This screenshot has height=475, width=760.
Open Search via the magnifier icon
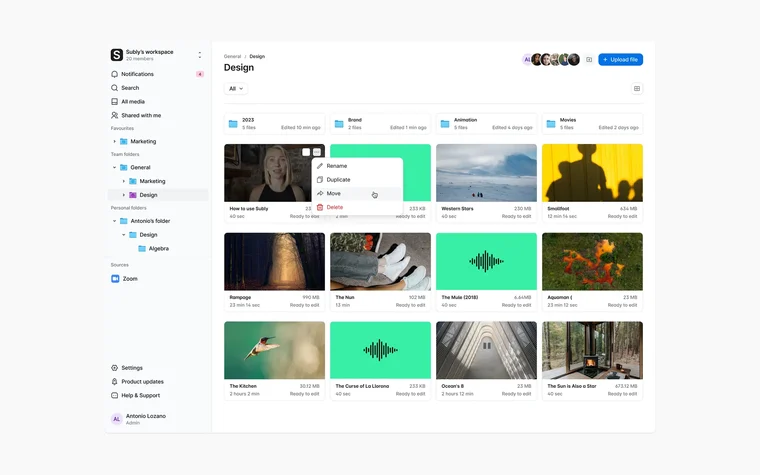114,88
